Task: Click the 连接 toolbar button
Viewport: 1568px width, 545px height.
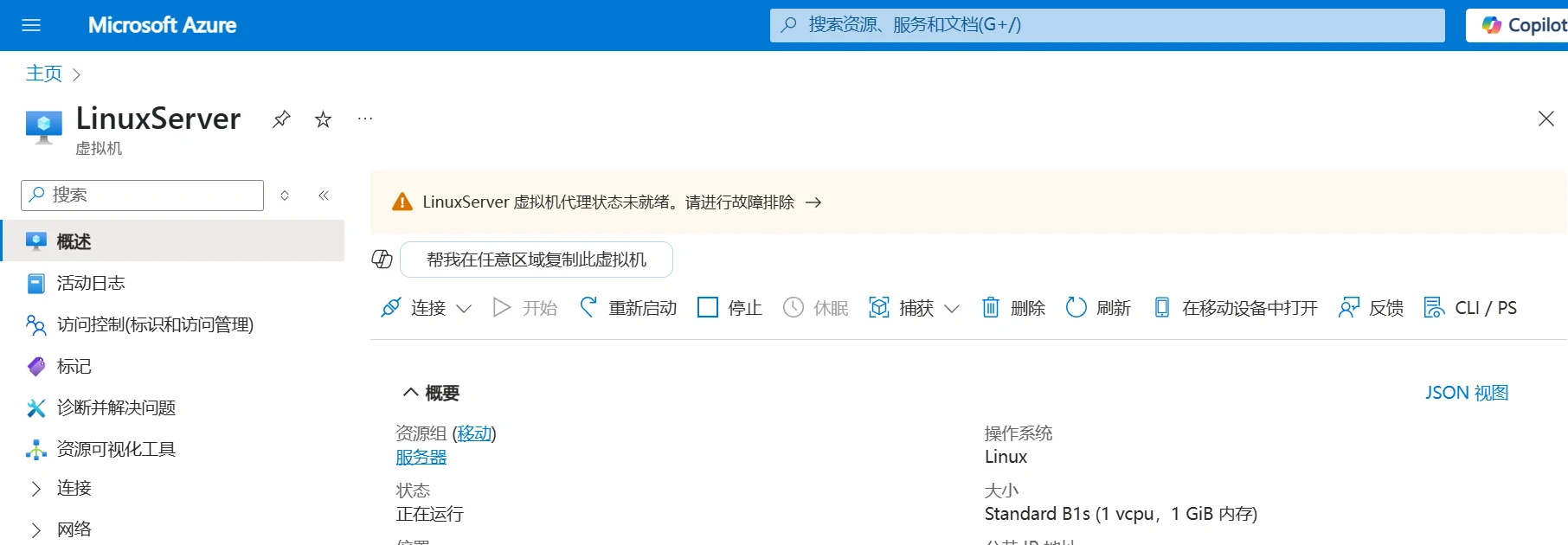Action: pyautogui.click(x=413, y=308)
